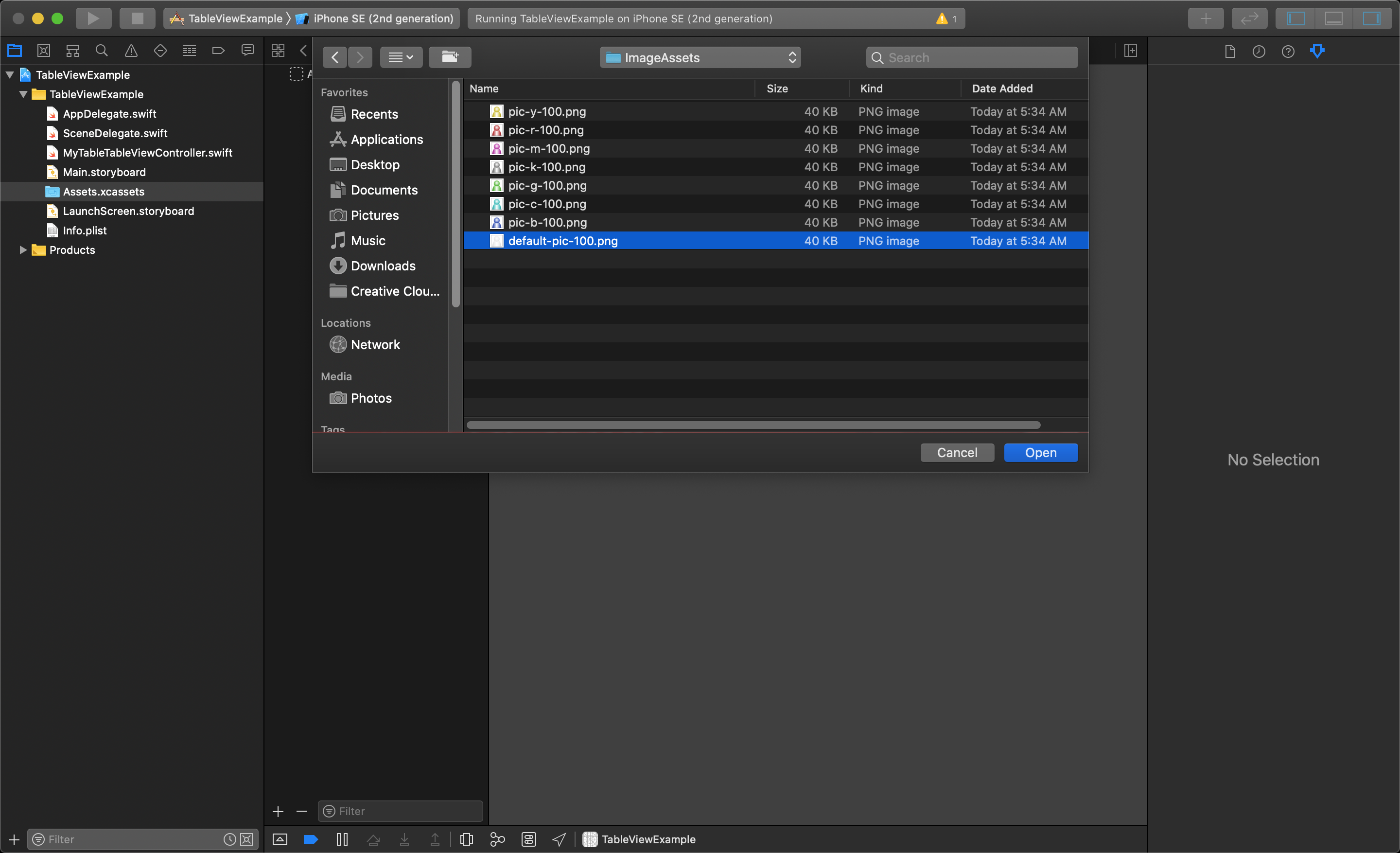This screenshot has height=853, width=1400.
Task: Expand the Products folder
Action: pyautogui.click(x=23, y=249)
